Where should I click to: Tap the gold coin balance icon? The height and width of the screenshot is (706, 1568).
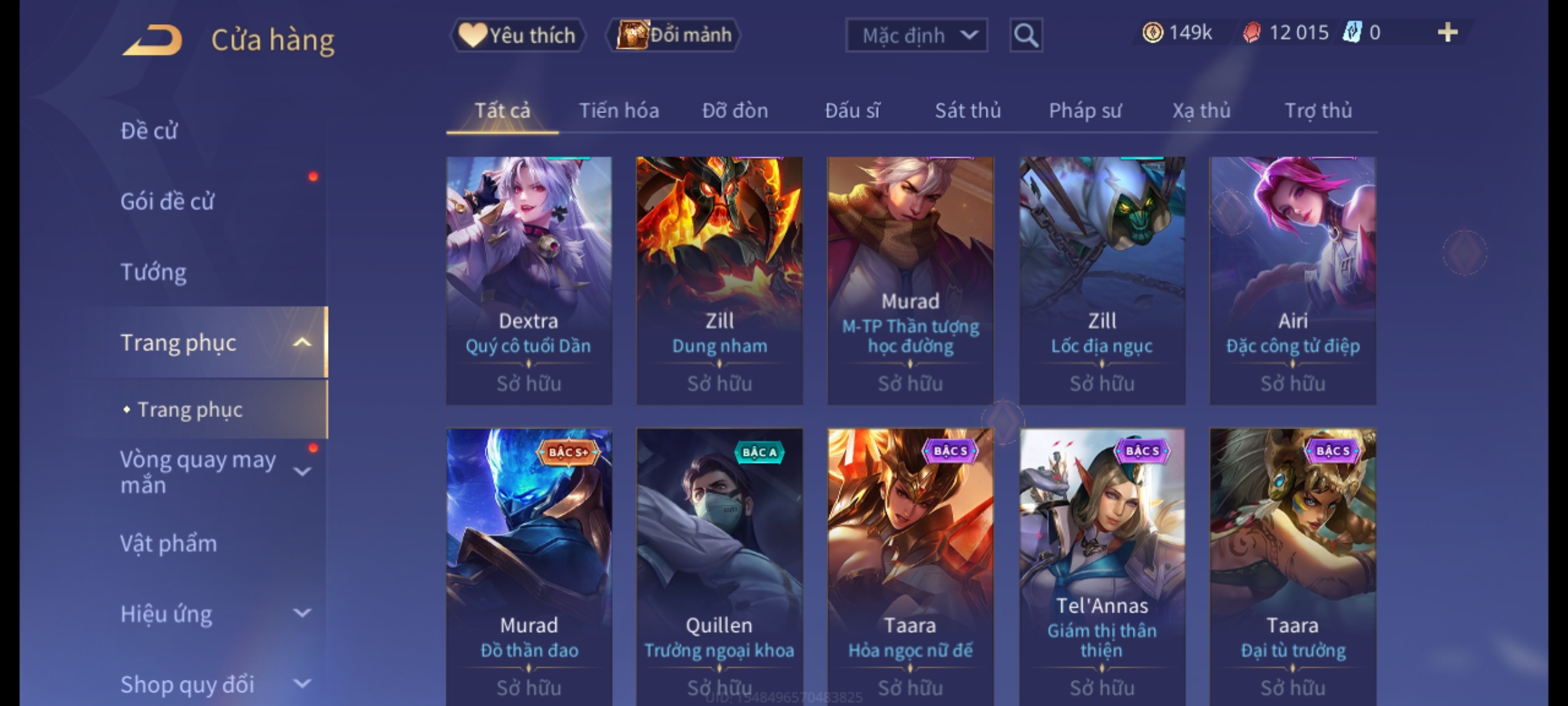[1152, 33]
